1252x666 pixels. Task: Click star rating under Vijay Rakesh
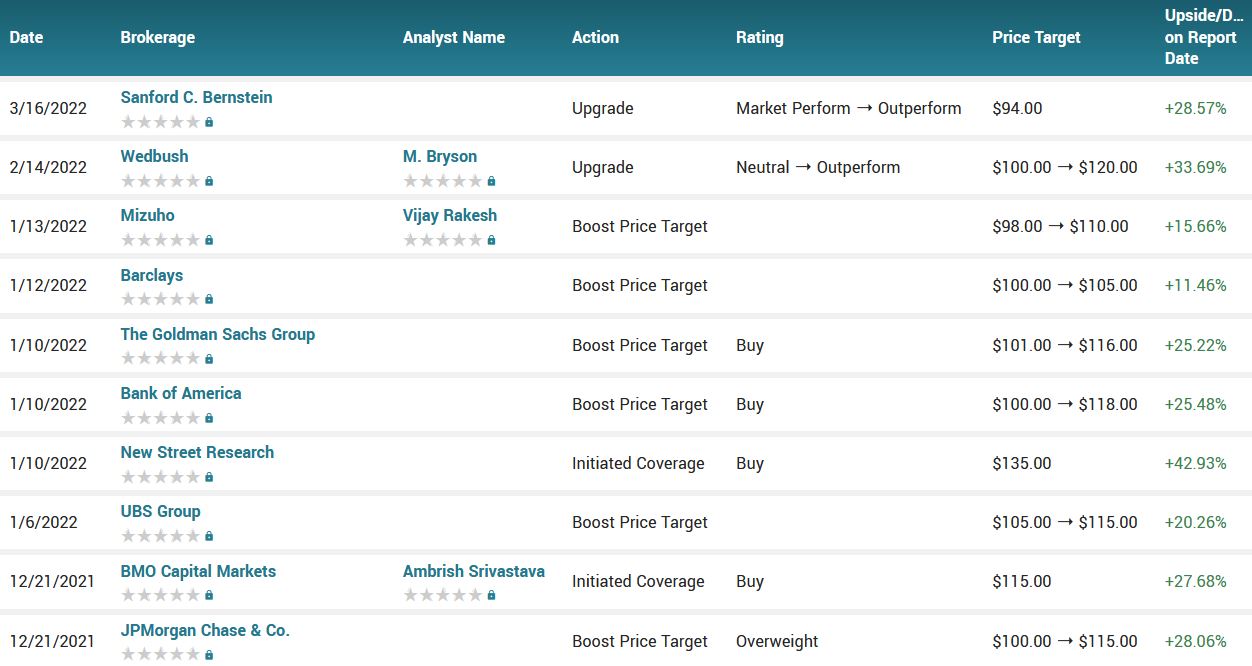point(443,240)
